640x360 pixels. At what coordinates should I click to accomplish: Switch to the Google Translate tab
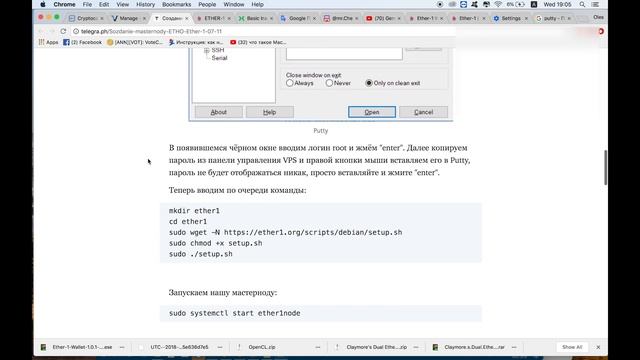(x=298, y=18)
